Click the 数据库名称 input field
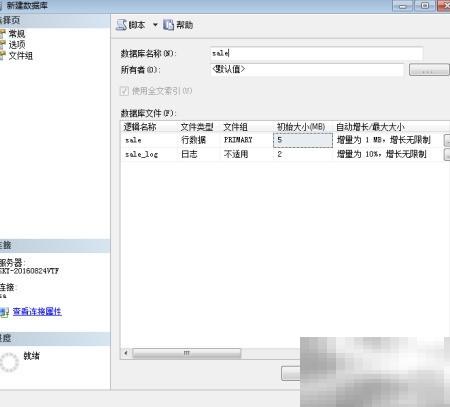The width and height of the screenshot is (450, 407). coord(317,53)
